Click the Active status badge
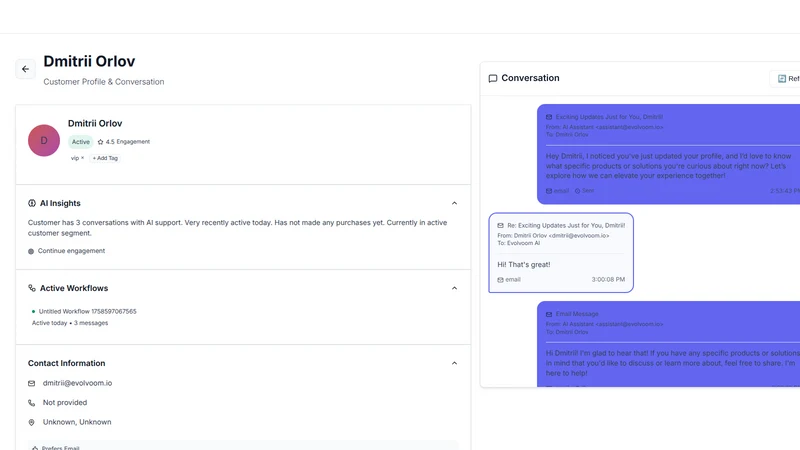The height and width of the screenshot is (450, 800). pos(81,142)
